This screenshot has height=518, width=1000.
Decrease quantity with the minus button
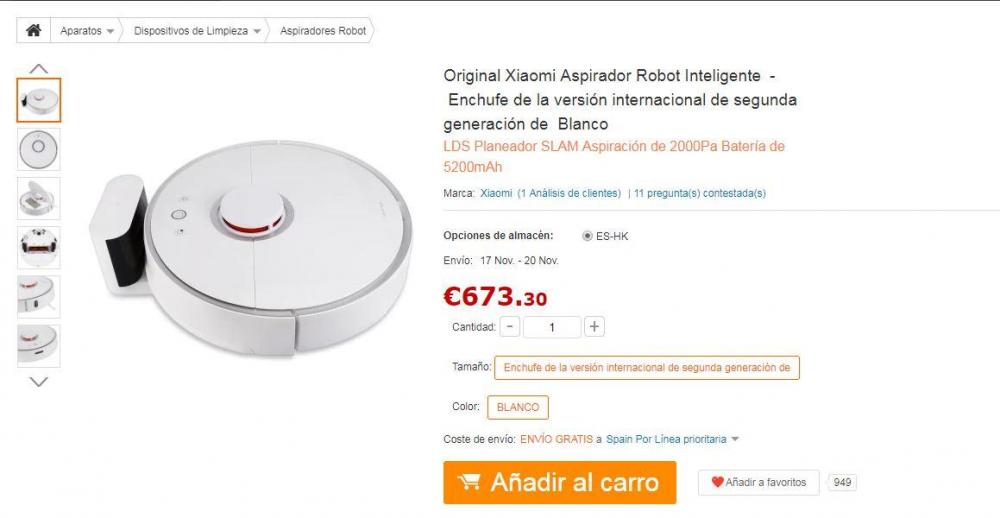[x=510, y=327]
